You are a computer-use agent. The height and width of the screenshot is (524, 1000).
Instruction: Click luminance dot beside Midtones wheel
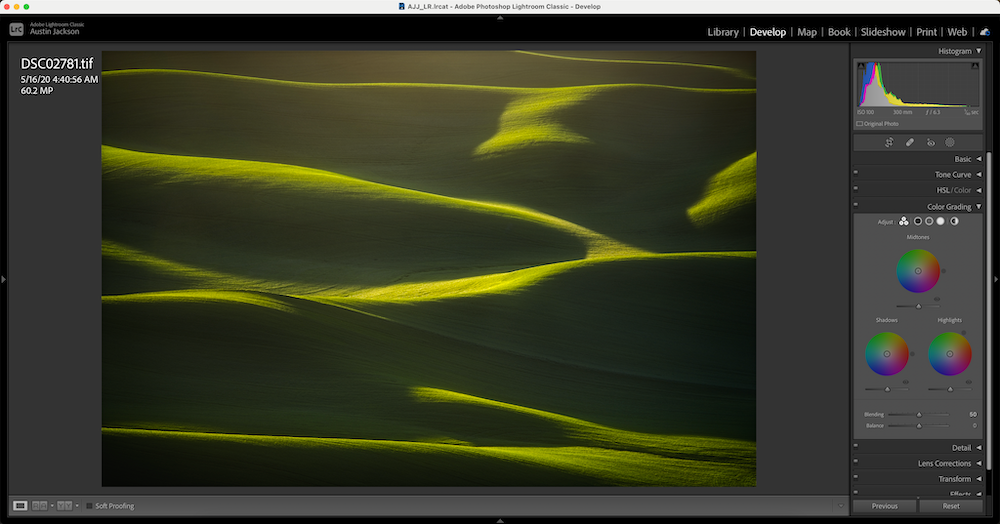coord(944,271)
